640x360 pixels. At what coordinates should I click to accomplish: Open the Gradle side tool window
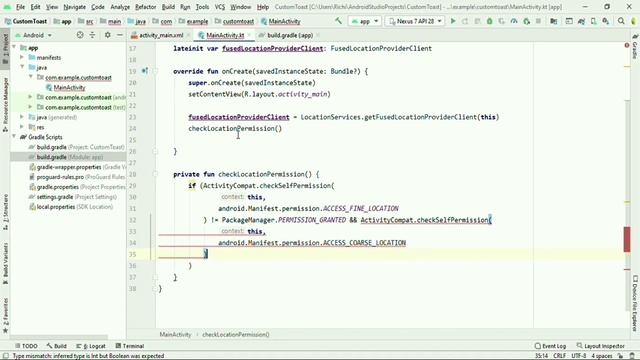635,47
